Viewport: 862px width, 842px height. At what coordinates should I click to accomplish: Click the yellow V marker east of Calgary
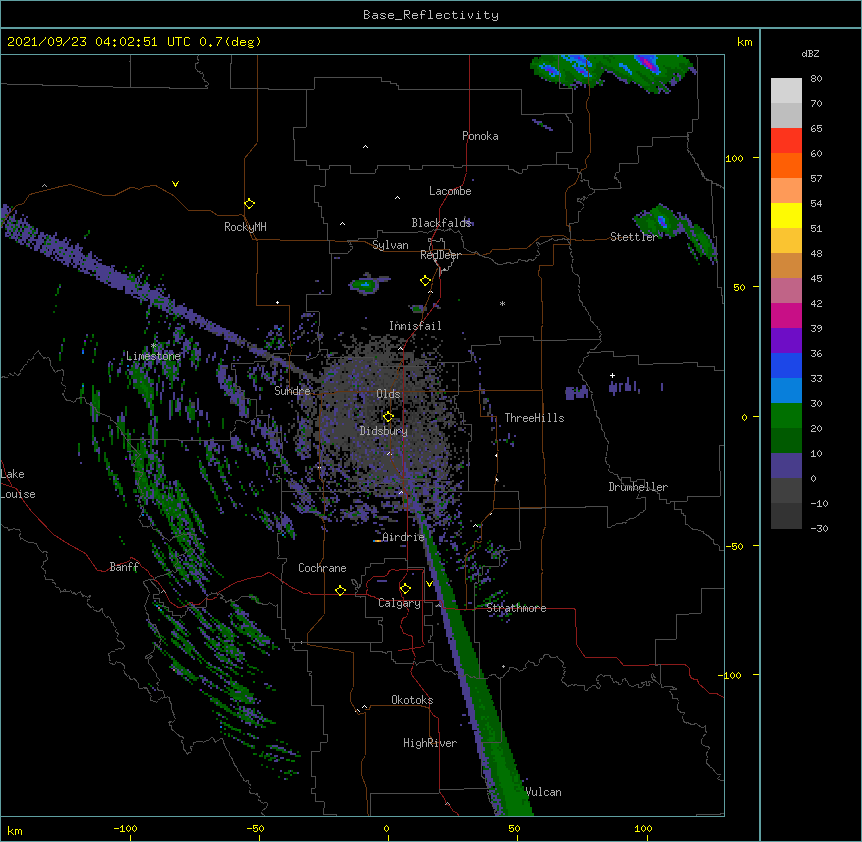tap(429, 583)
